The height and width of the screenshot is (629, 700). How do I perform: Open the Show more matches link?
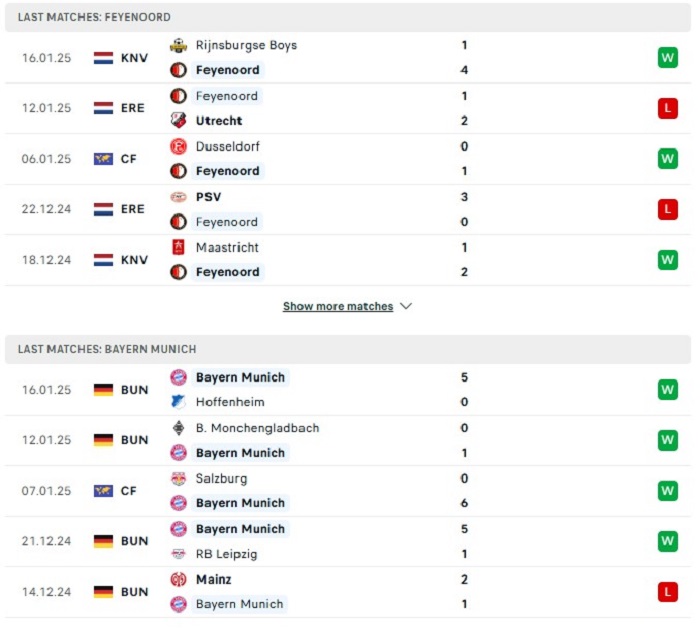(x=338, y=306)
